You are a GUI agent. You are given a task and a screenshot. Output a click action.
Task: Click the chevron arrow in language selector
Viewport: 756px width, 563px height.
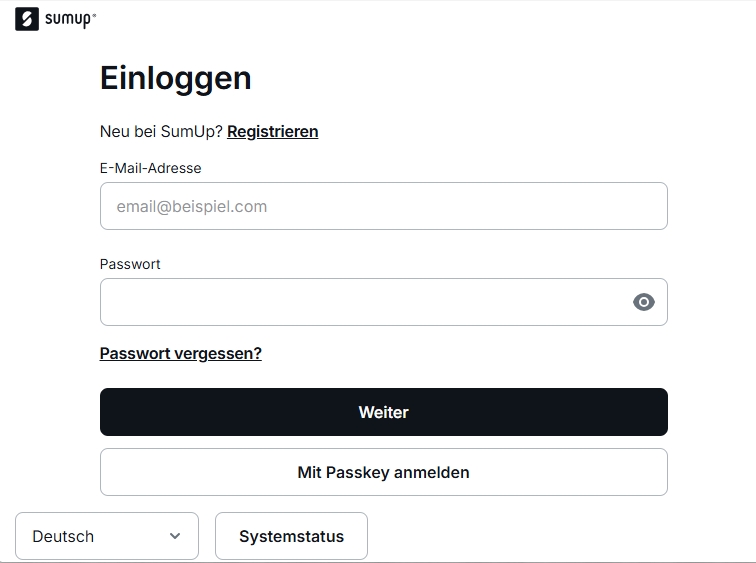coord(175,536)
